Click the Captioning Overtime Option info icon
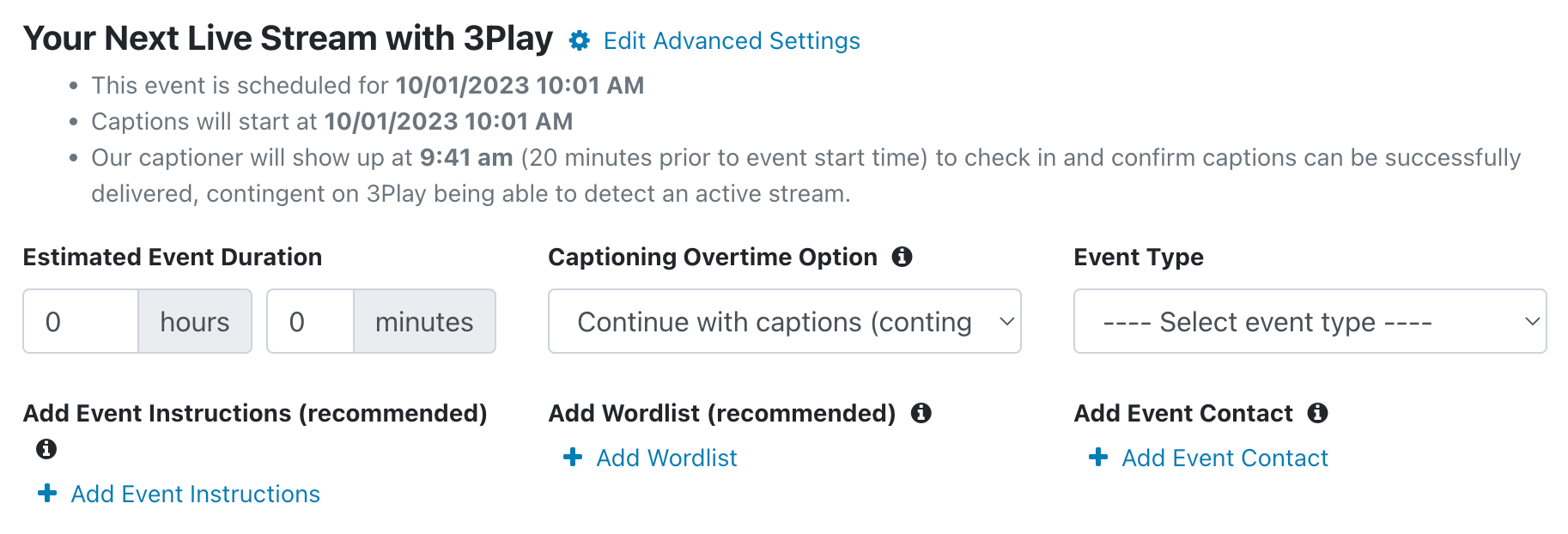The height and width of the screenshot is (534, 1568). [902, 256]
